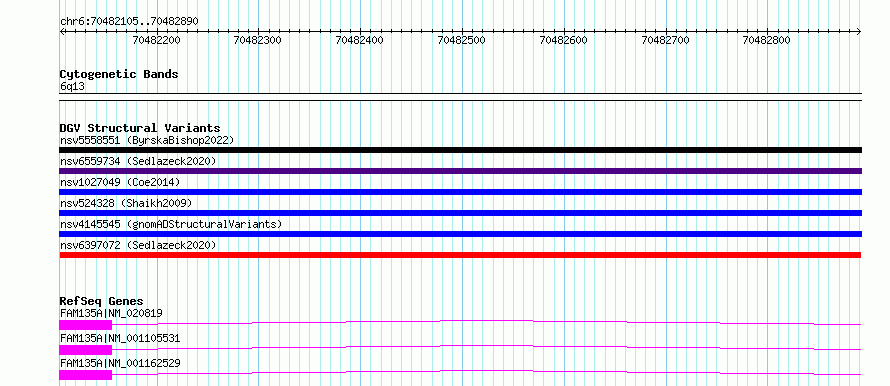Click the black nsv5558551 variant bar
Screen dimensions: 890x386
[x=460, y=150]
